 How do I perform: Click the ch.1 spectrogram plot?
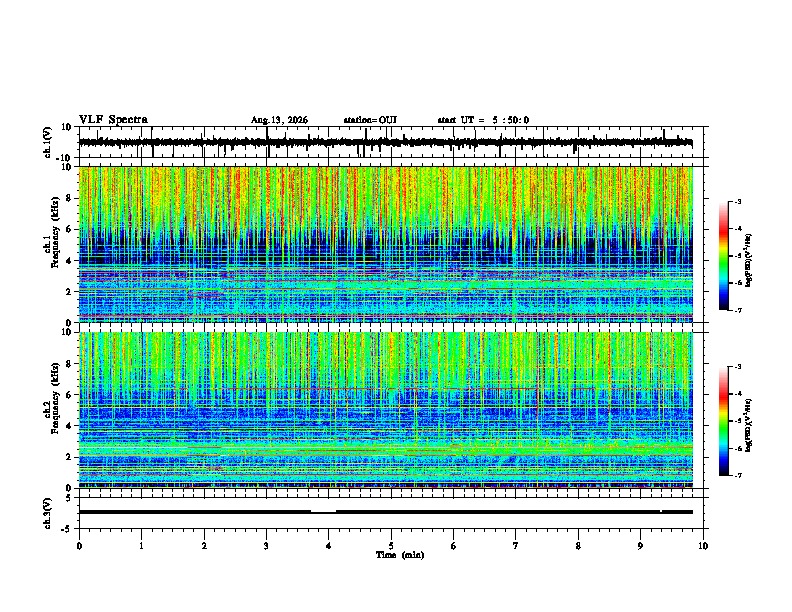coord(386,244)
